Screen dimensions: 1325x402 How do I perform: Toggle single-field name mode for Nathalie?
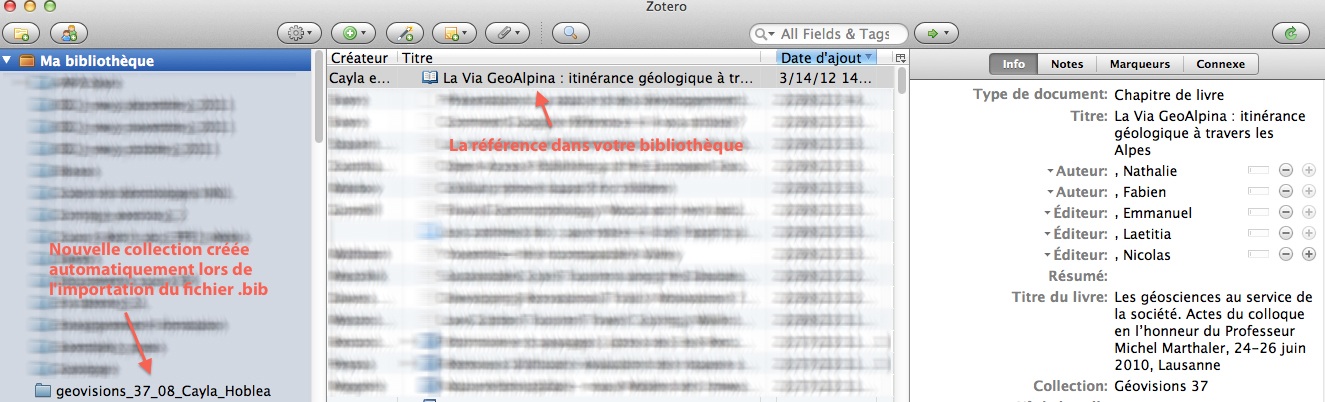pyautogui.click(x=1258, y=171)
